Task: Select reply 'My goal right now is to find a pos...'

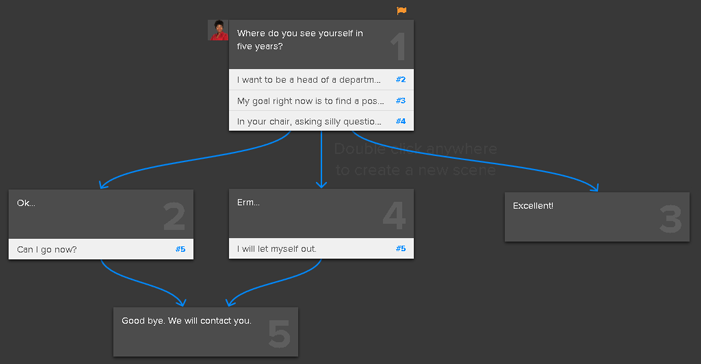Action: coord(321,101)
